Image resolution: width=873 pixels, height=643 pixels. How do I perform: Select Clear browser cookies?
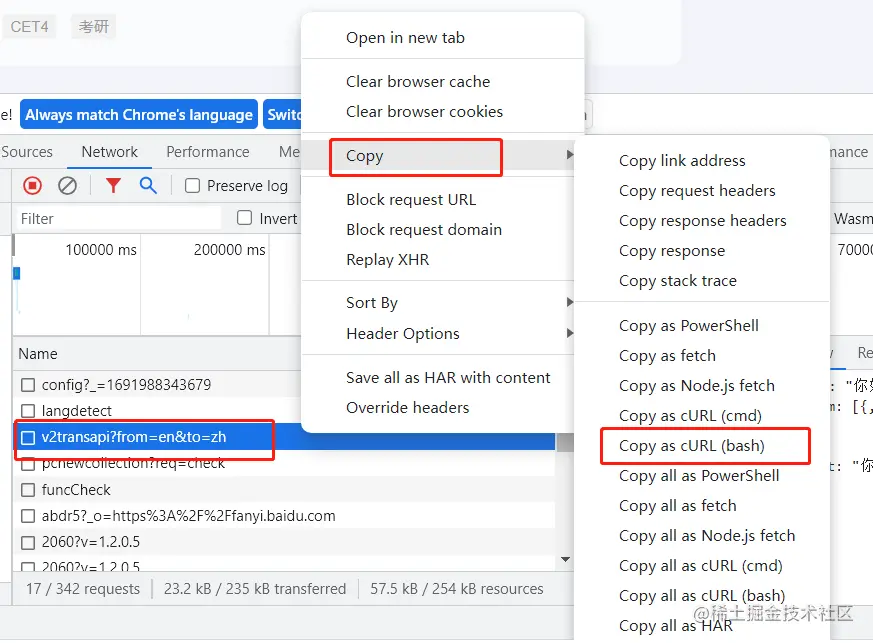click(424, 111)
